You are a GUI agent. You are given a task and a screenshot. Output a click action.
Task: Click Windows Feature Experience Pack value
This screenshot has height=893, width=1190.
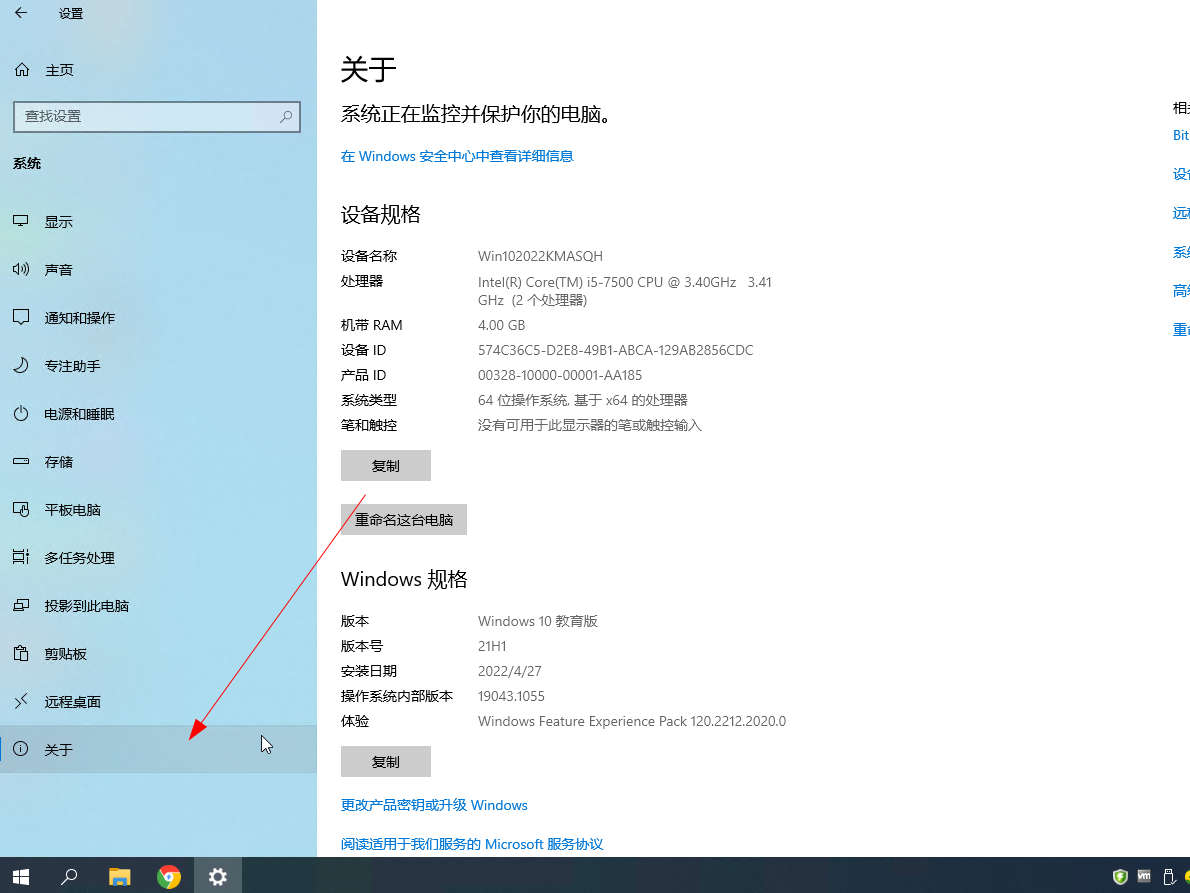pos(632,721)
